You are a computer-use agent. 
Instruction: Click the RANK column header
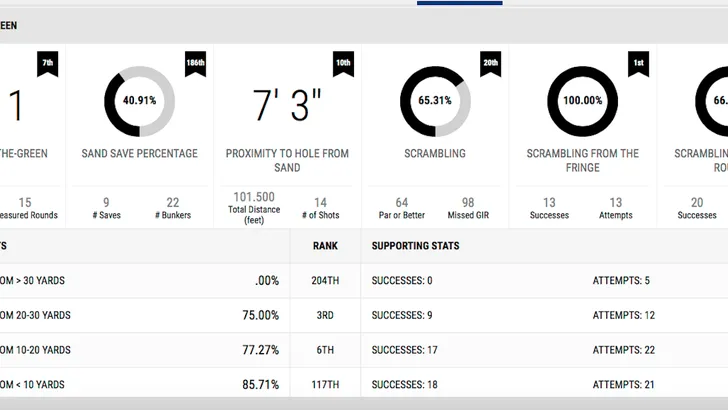325,246
